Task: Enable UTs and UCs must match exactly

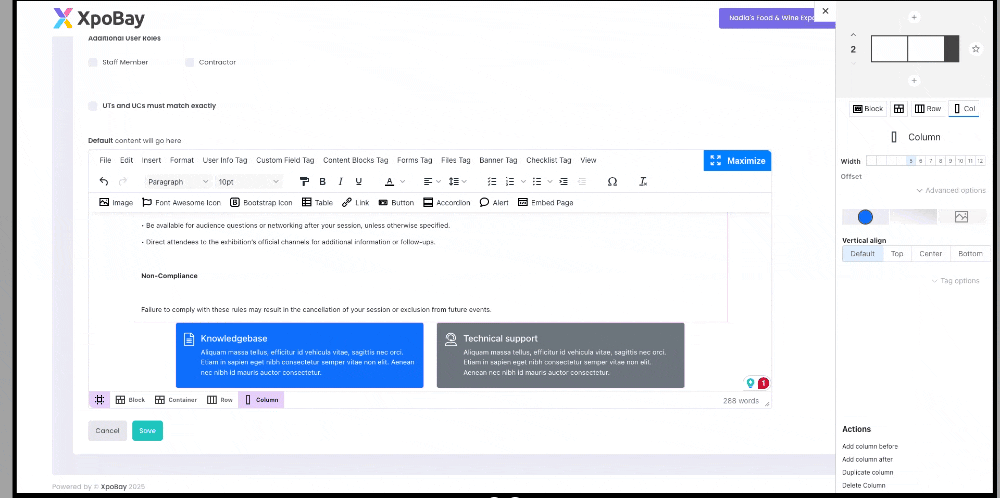Action: click(94, 105)
